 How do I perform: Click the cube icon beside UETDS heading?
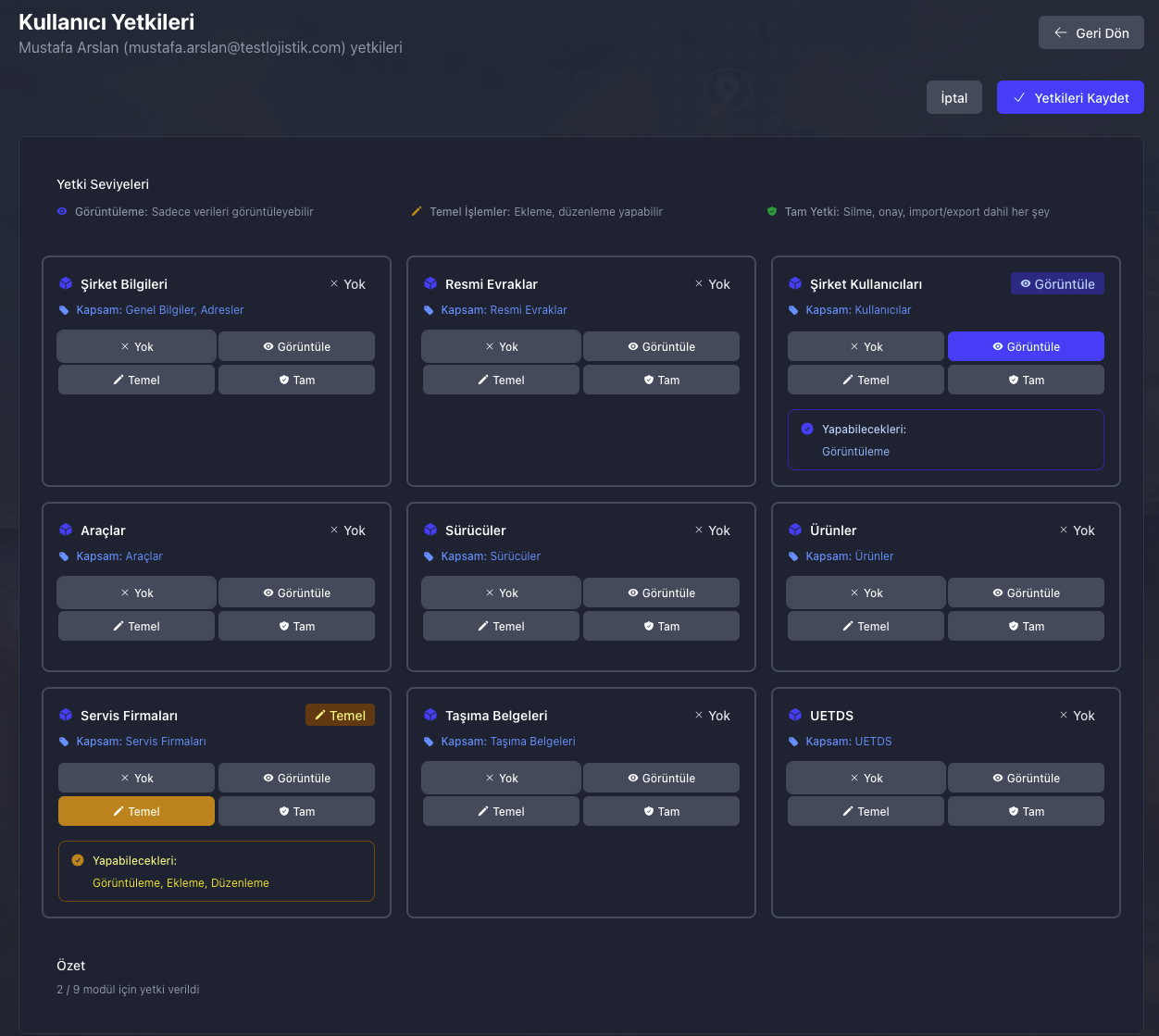point(795,716)
